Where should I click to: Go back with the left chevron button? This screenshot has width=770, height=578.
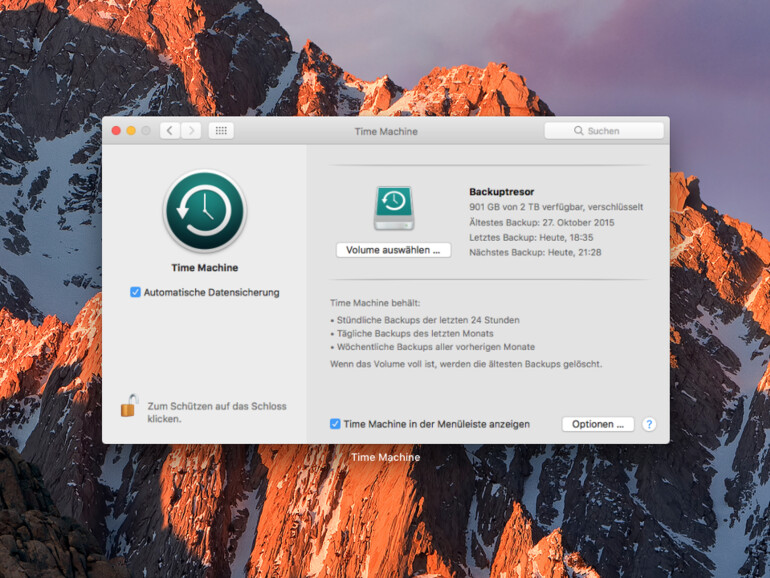(x=170, y=131)
